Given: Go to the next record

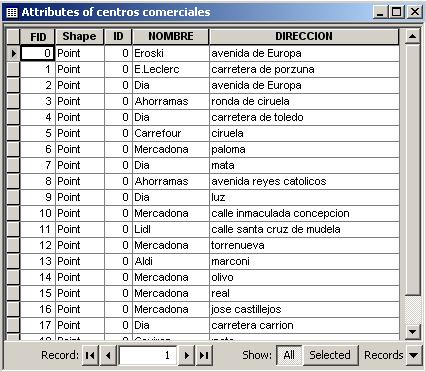Looking at the screenshot, I should coord(186,355).
